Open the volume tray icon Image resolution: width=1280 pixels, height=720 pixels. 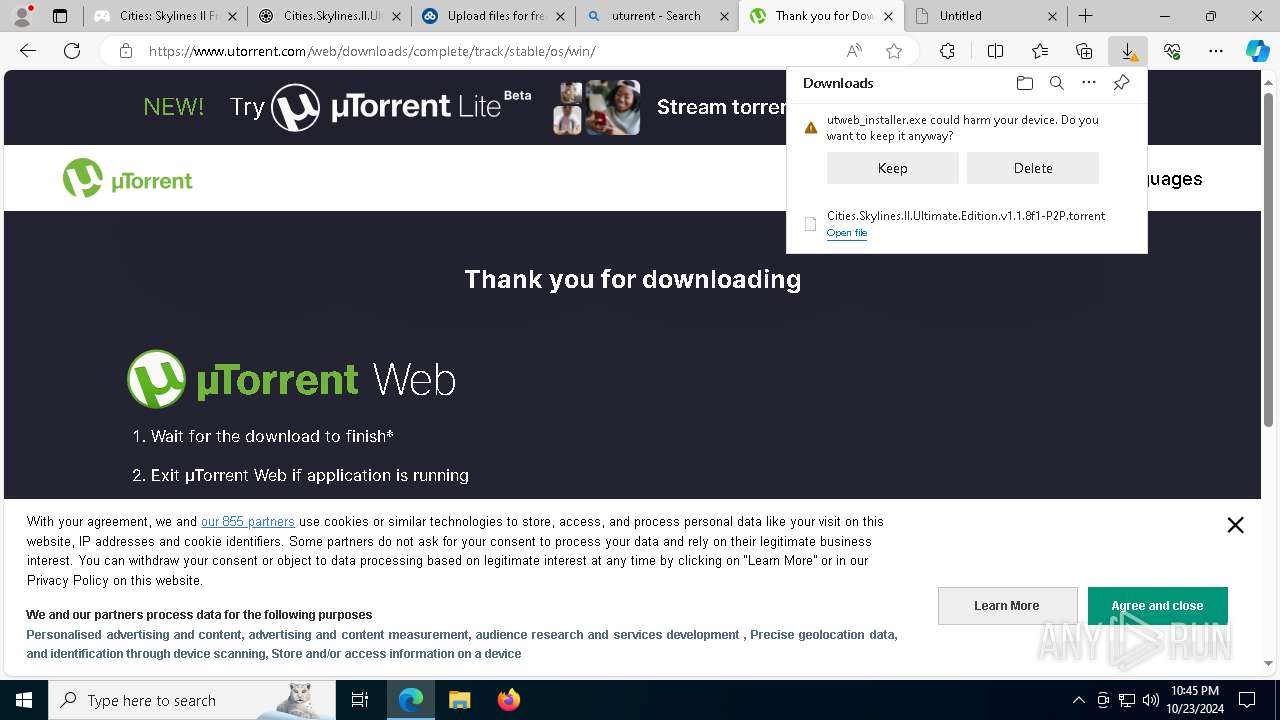click(1150, 700)
